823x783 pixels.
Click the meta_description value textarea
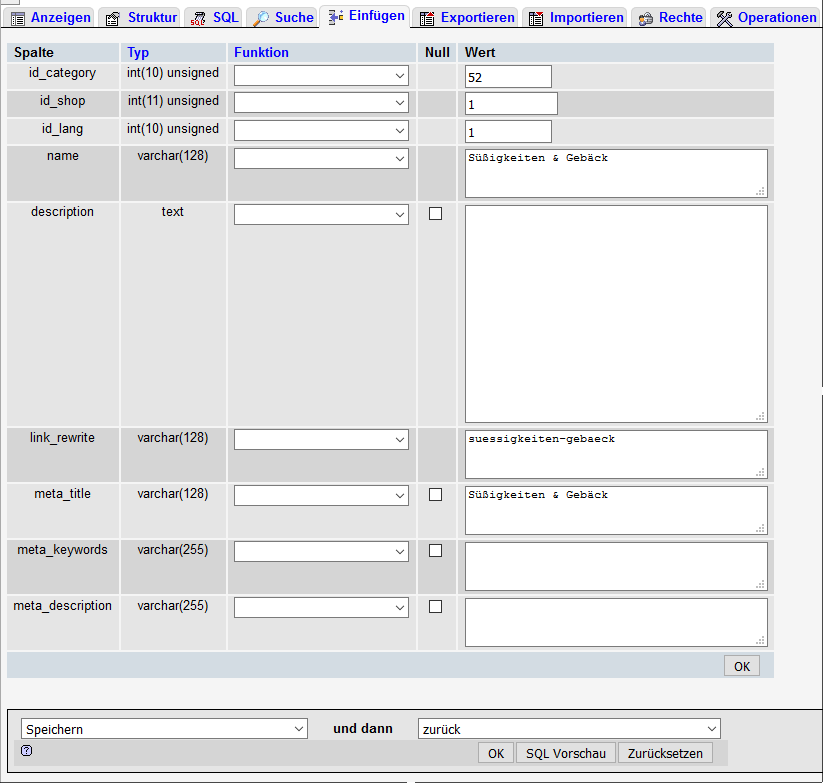[616, 622]
